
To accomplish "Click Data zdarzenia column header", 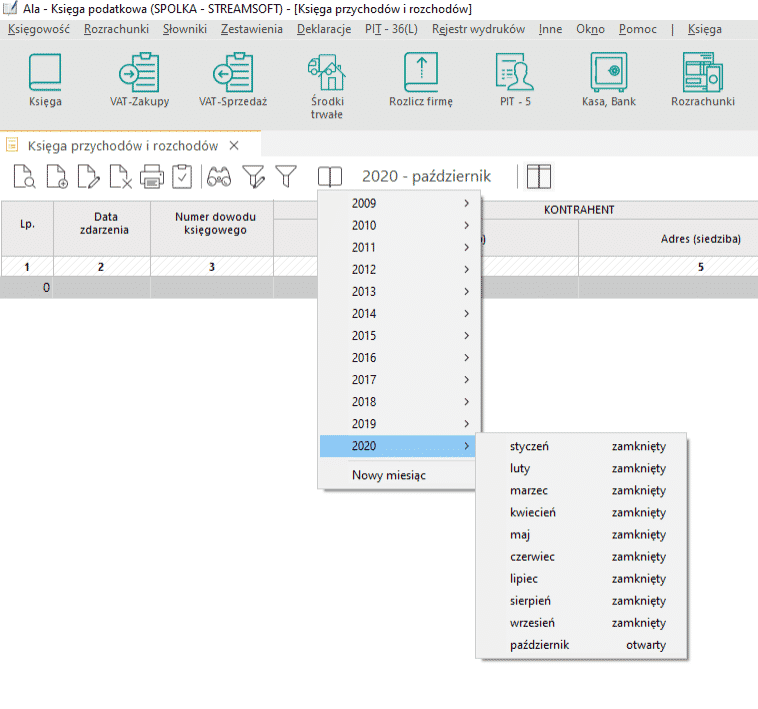I will coord(102,228).
